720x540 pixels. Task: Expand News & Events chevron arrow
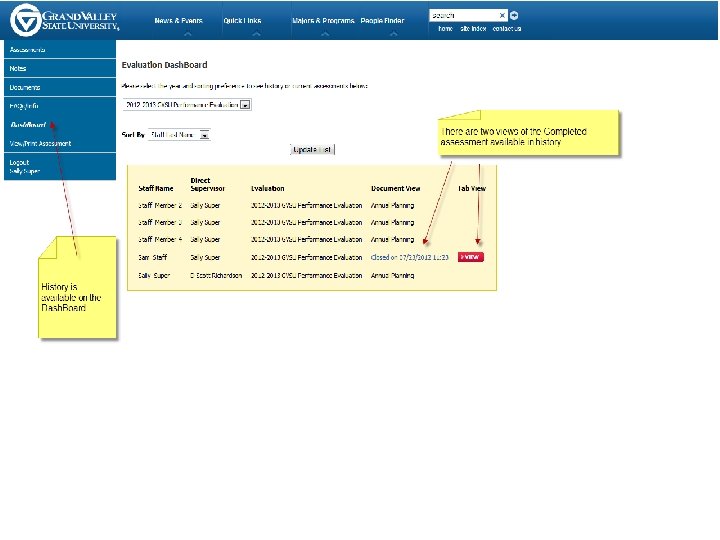tap(187, 34)
